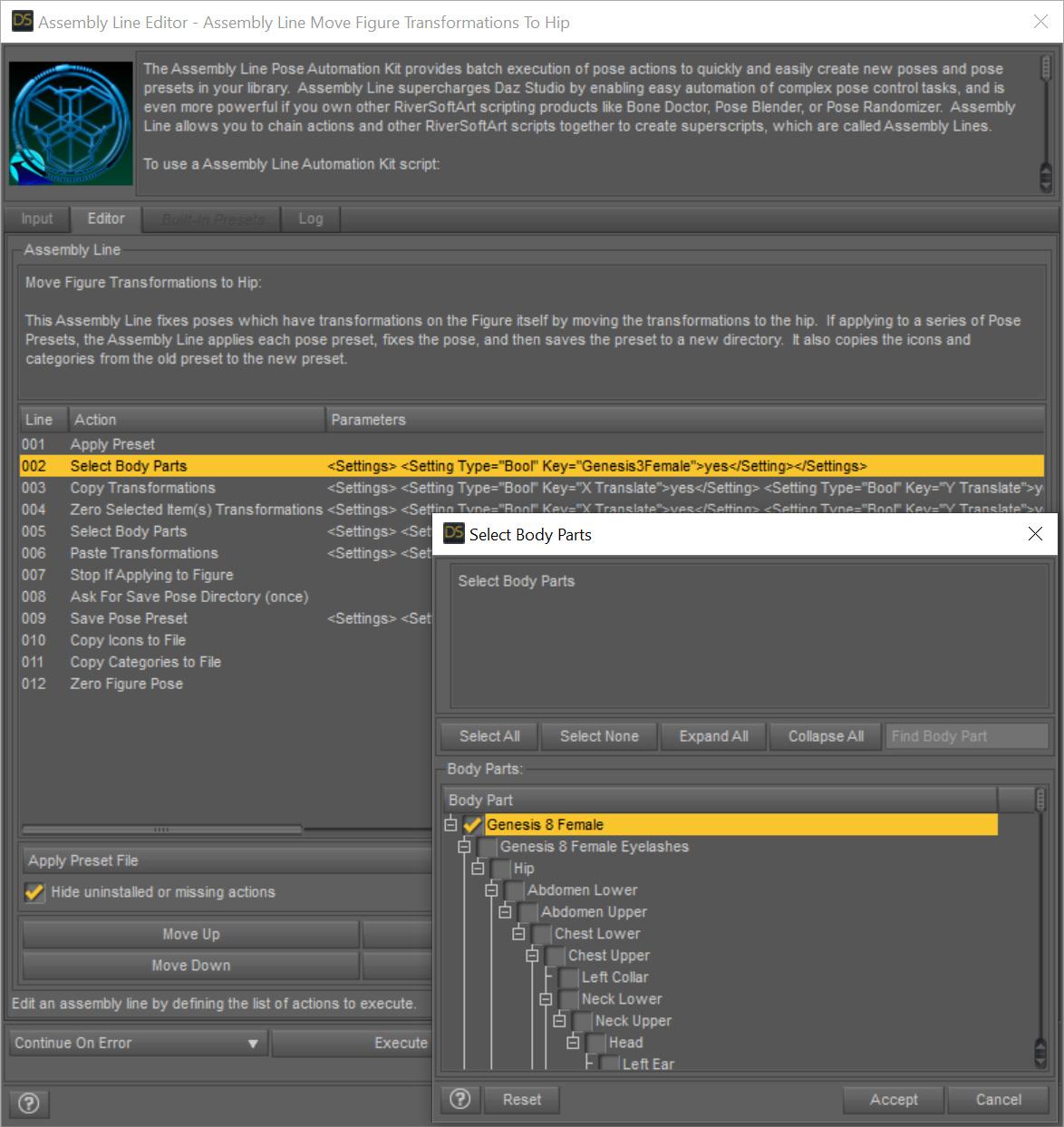Cancel the Select Body Parts dialog
This screenshot has height=1127, width=1064.
coord(998,1100)
